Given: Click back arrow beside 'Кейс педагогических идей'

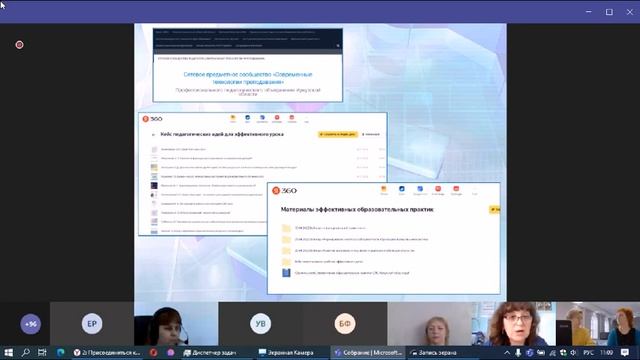Looking at the screenshot, I should 153,134.
